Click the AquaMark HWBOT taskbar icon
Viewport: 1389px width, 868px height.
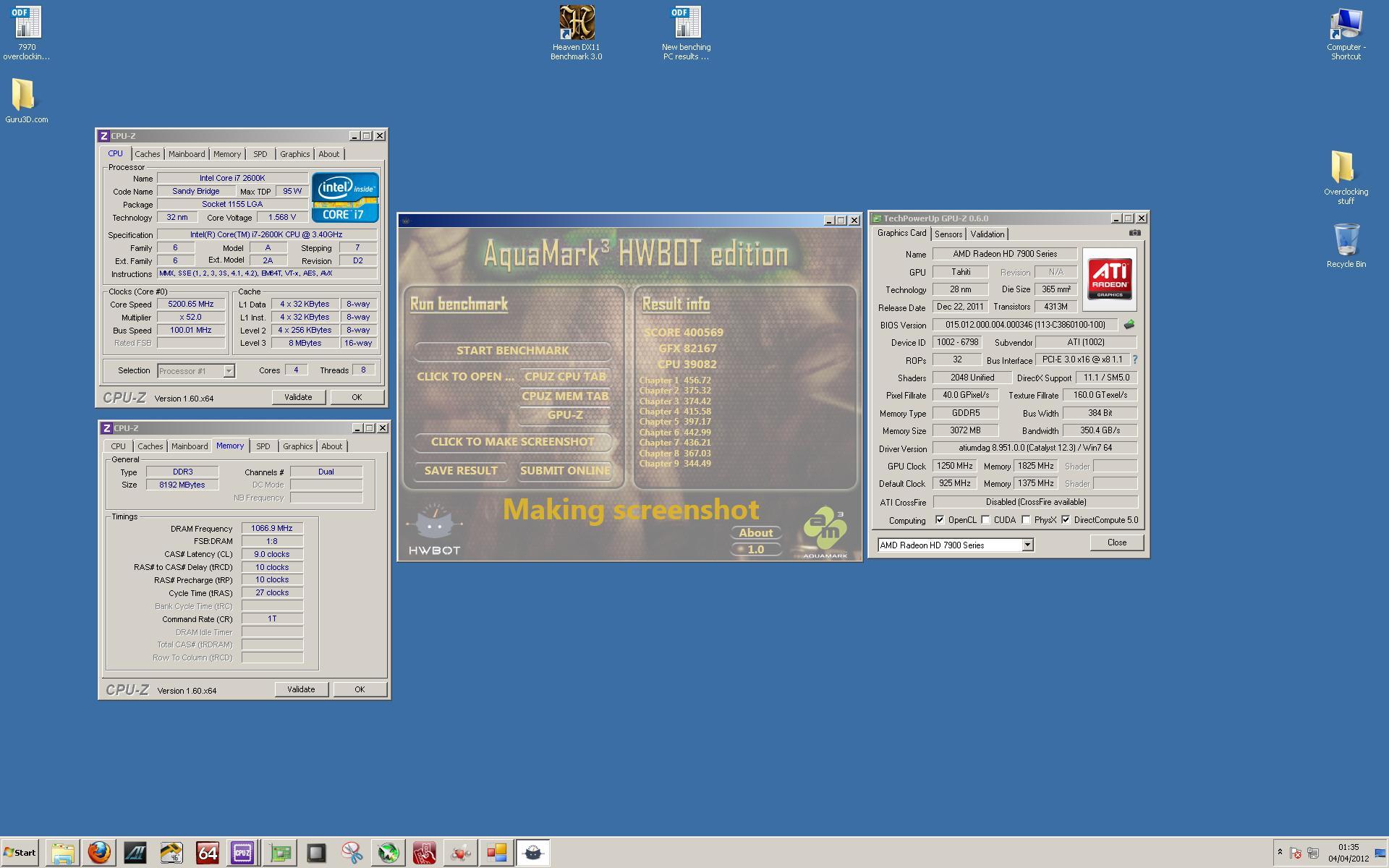tap(532, 853)
